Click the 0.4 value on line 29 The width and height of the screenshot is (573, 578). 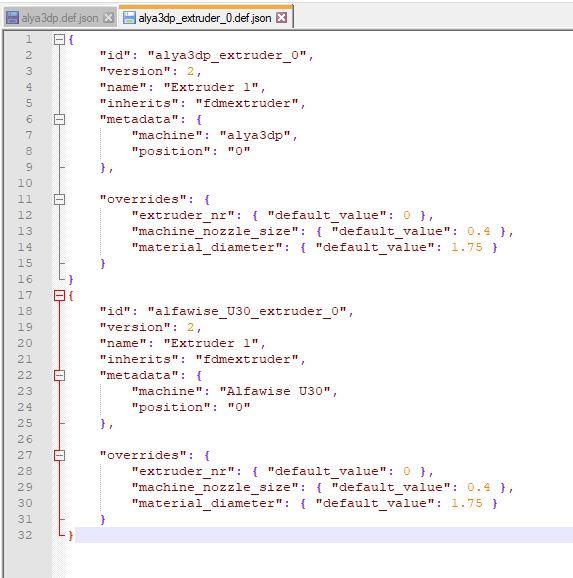[x=479, y=487]
